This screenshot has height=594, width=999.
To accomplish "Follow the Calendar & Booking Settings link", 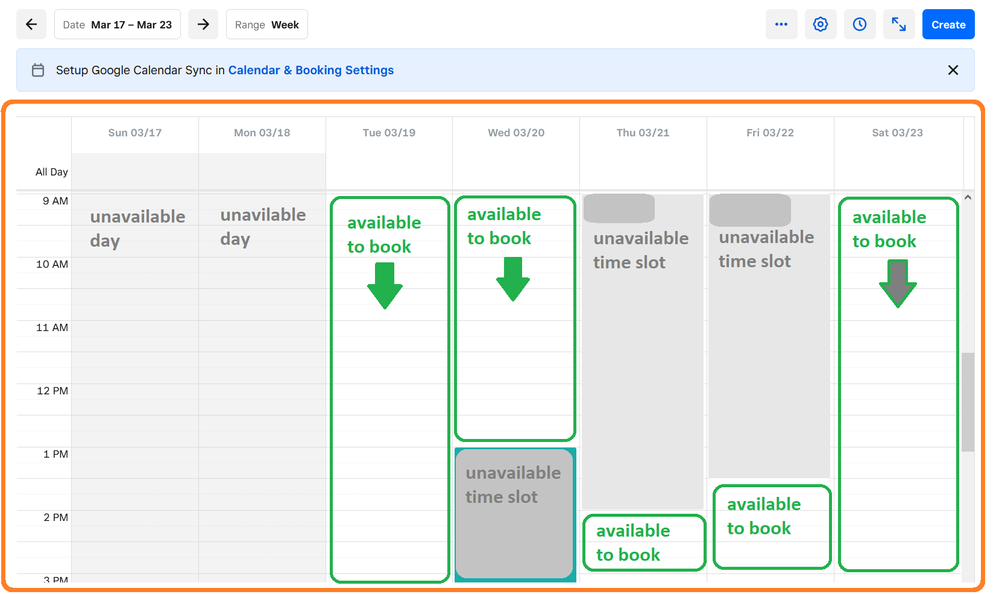I will coord(311,70).
